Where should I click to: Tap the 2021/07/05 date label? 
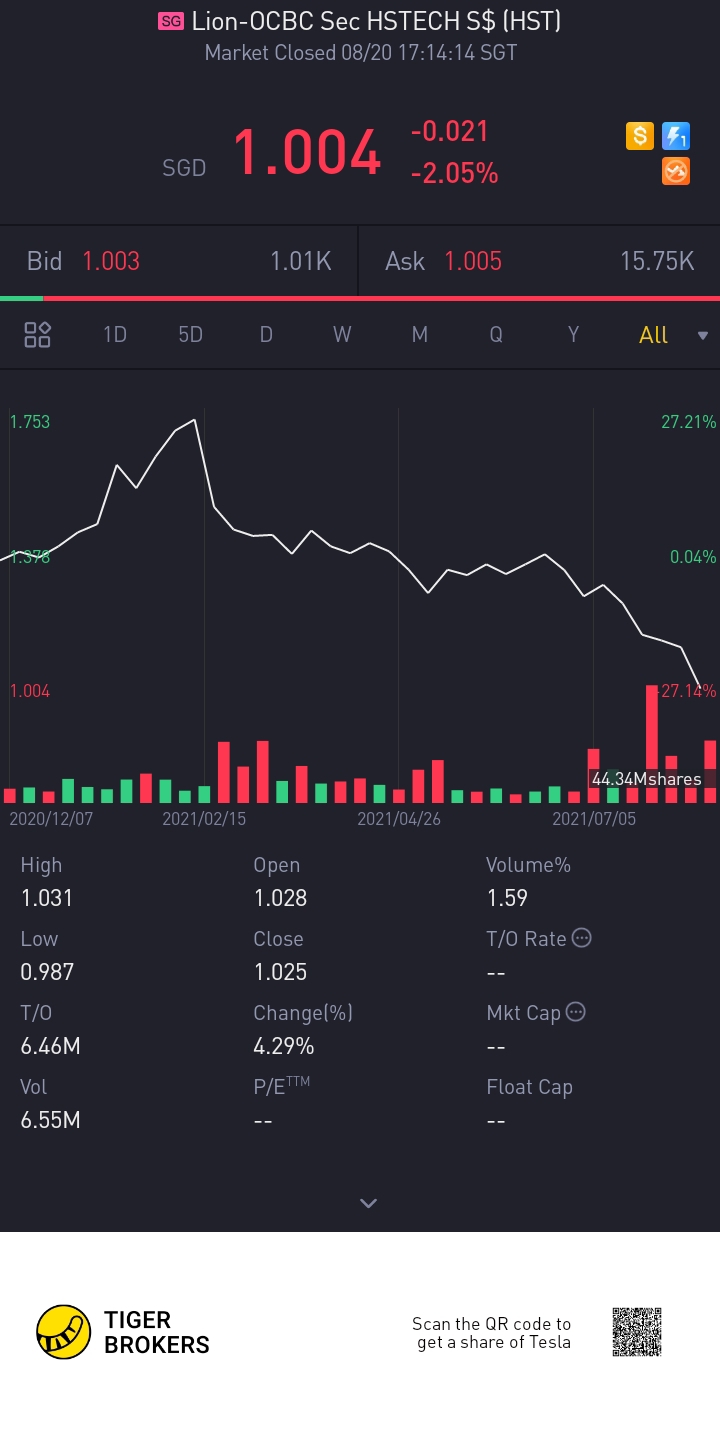coord(594,819)
